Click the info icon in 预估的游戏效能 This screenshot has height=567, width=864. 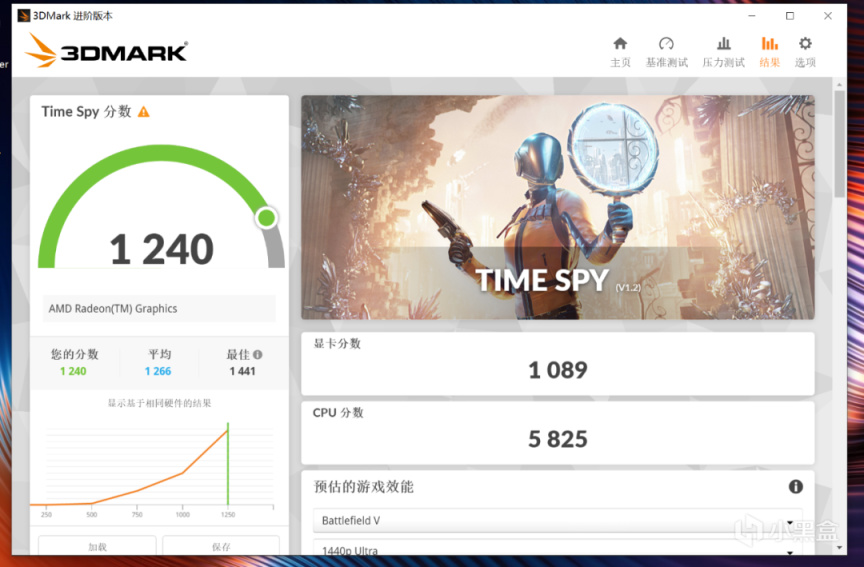tap(795, 486)
